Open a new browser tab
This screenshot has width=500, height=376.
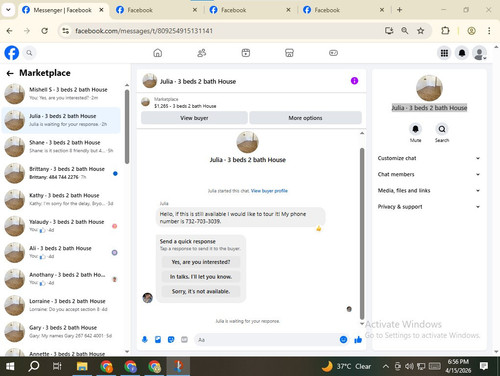pos(399,10)
